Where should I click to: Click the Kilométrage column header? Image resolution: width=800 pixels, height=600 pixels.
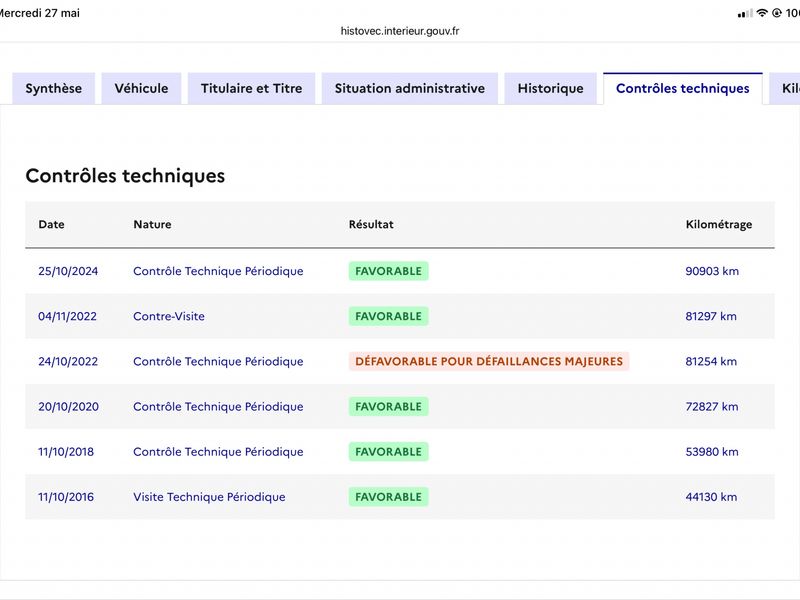[x=719, y=224]
